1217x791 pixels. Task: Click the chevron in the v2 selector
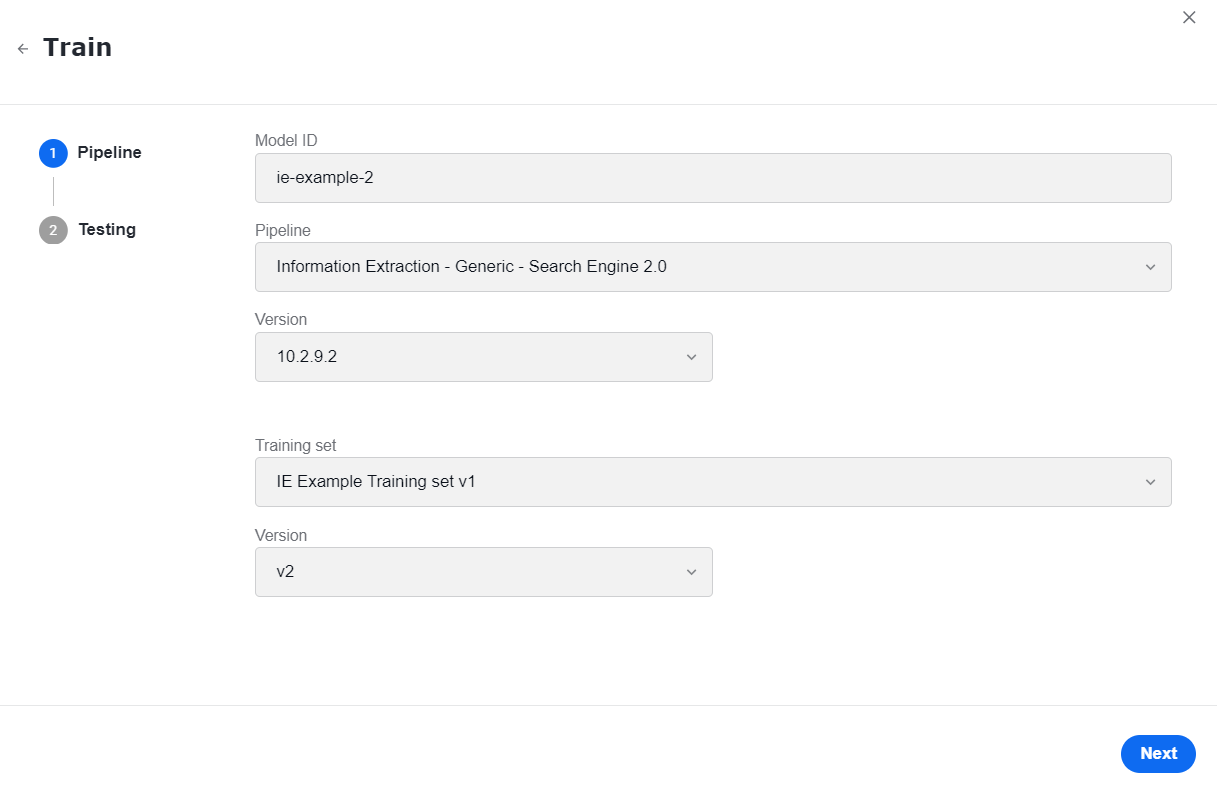click(x=691, y=572)
